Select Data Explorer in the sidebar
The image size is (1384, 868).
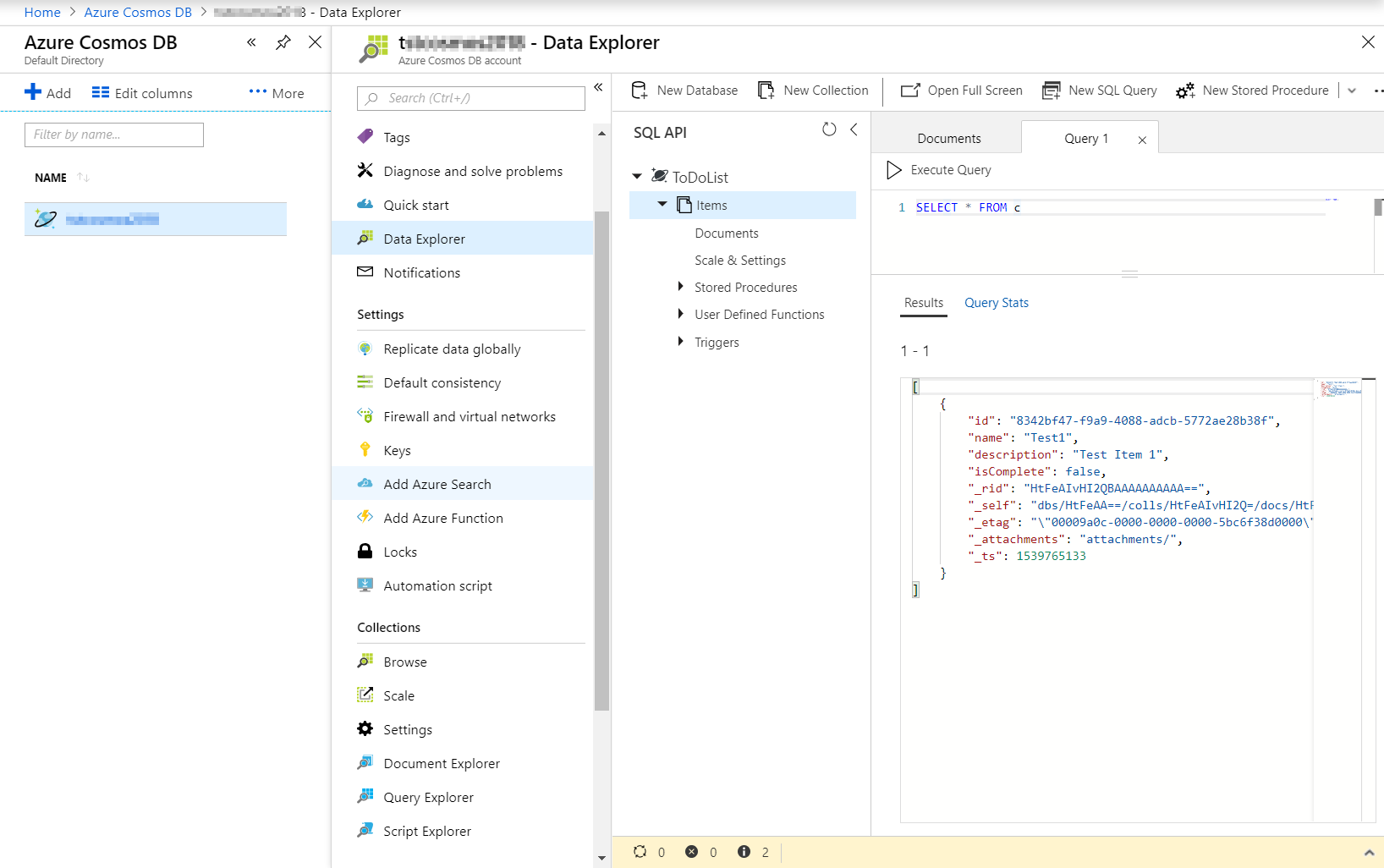[x=463, y=239]
